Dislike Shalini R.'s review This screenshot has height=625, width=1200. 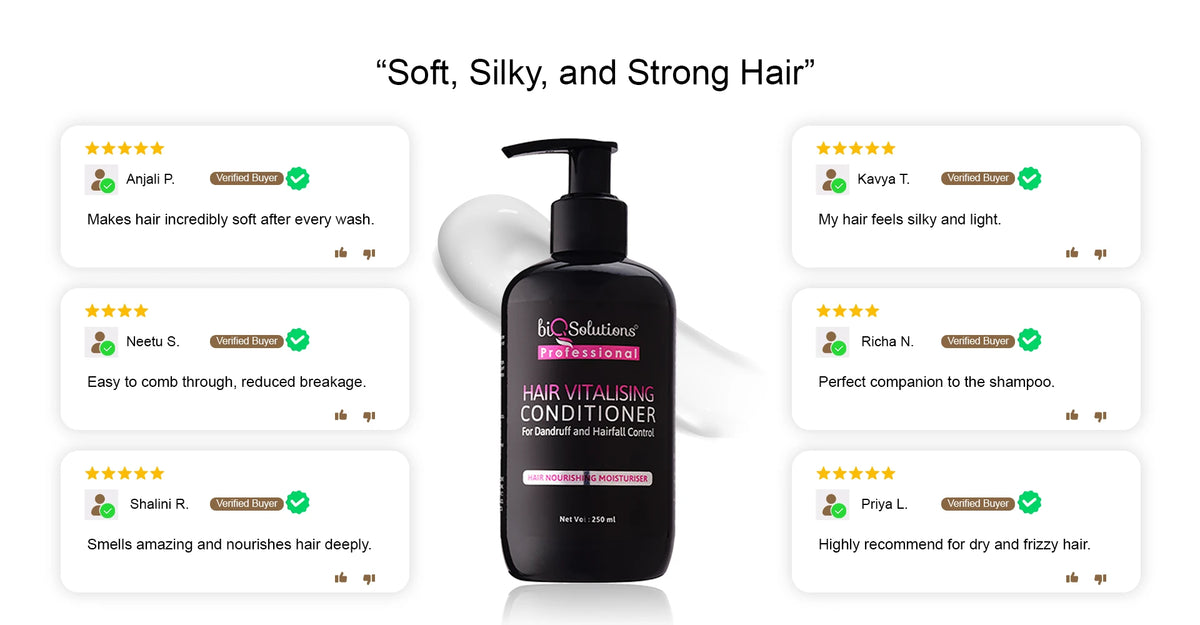(369, 578)
